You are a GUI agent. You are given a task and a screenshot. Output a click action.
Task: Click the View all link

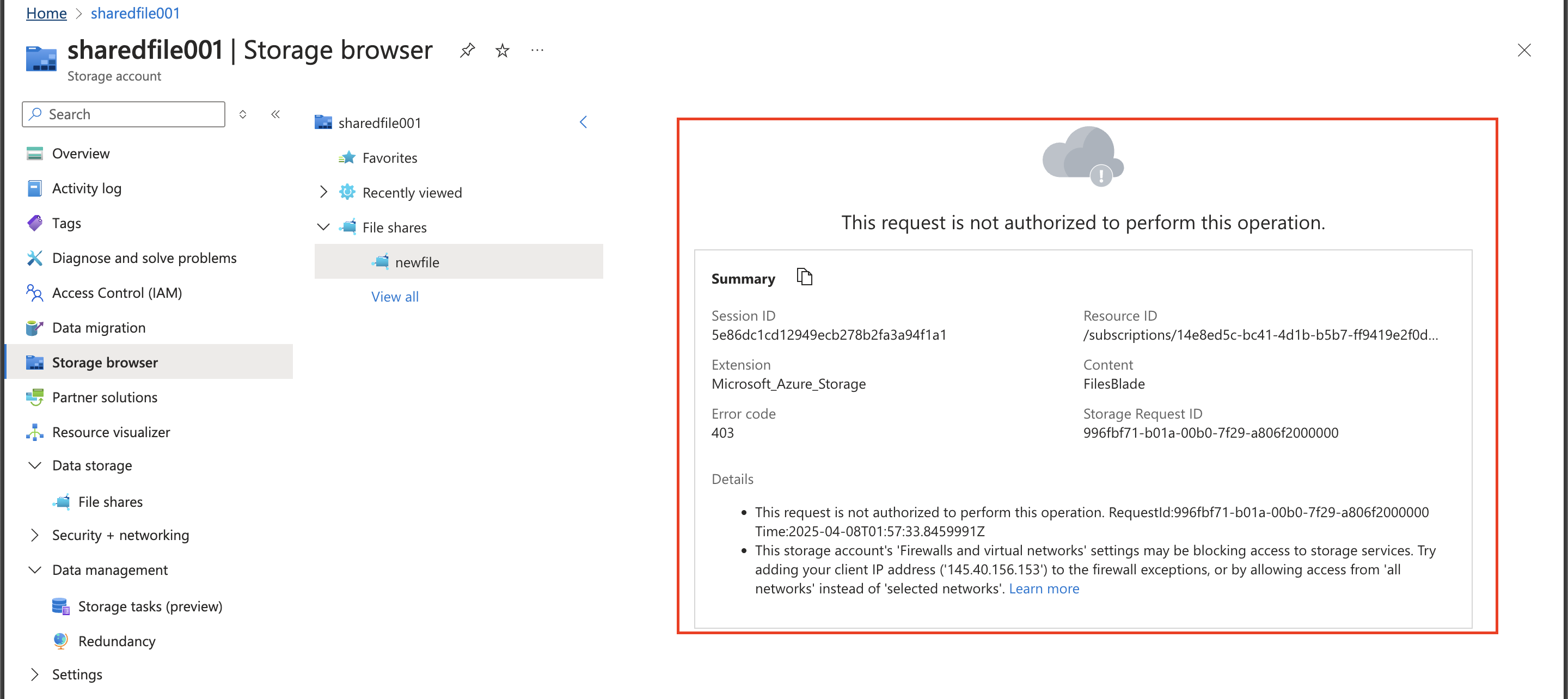pyautogui.click(x=394, y=297)
